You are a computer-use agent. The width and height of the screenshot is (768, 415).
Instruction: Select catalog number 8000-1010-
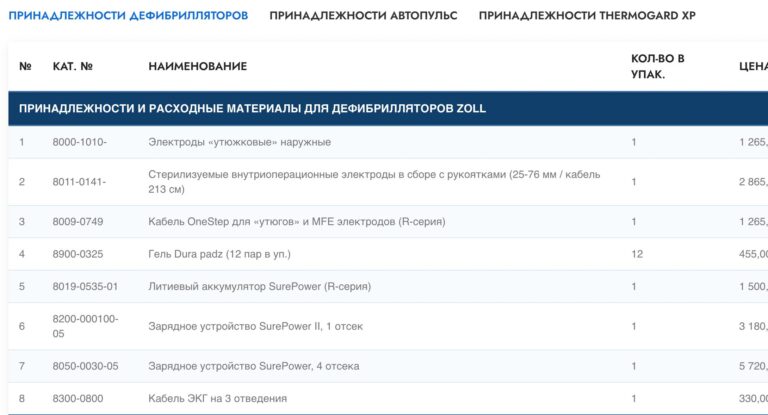tap(79, 142)
